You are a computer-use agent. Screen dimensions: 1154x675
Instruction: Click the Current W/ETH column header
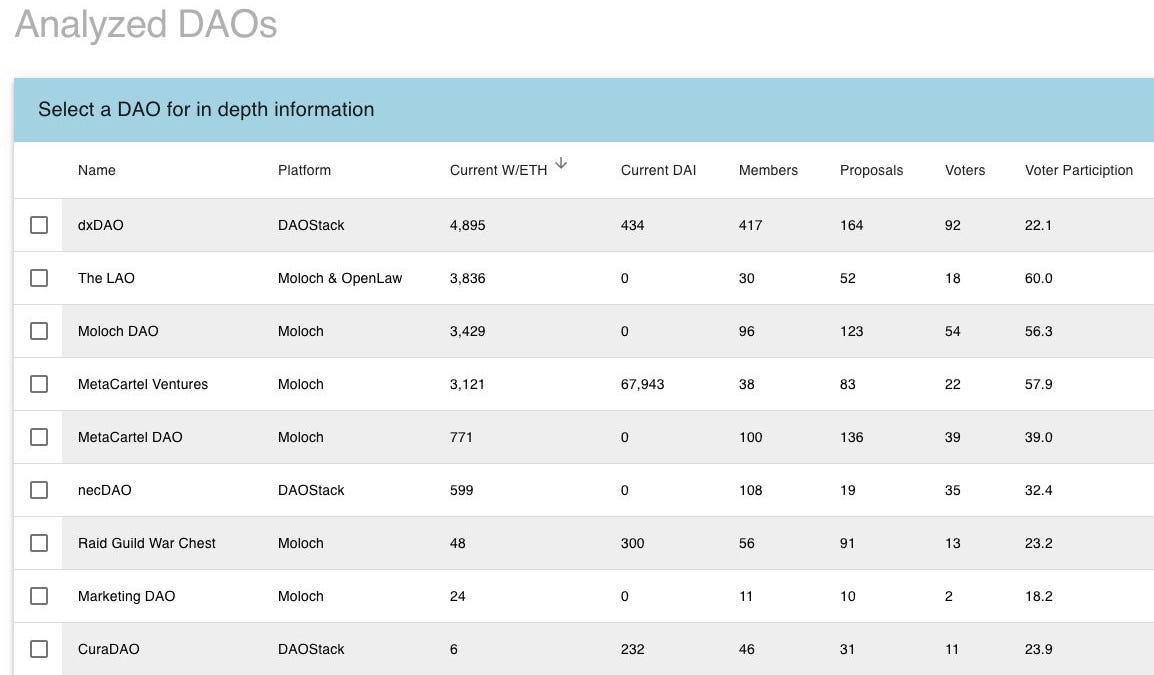(498, 170)
